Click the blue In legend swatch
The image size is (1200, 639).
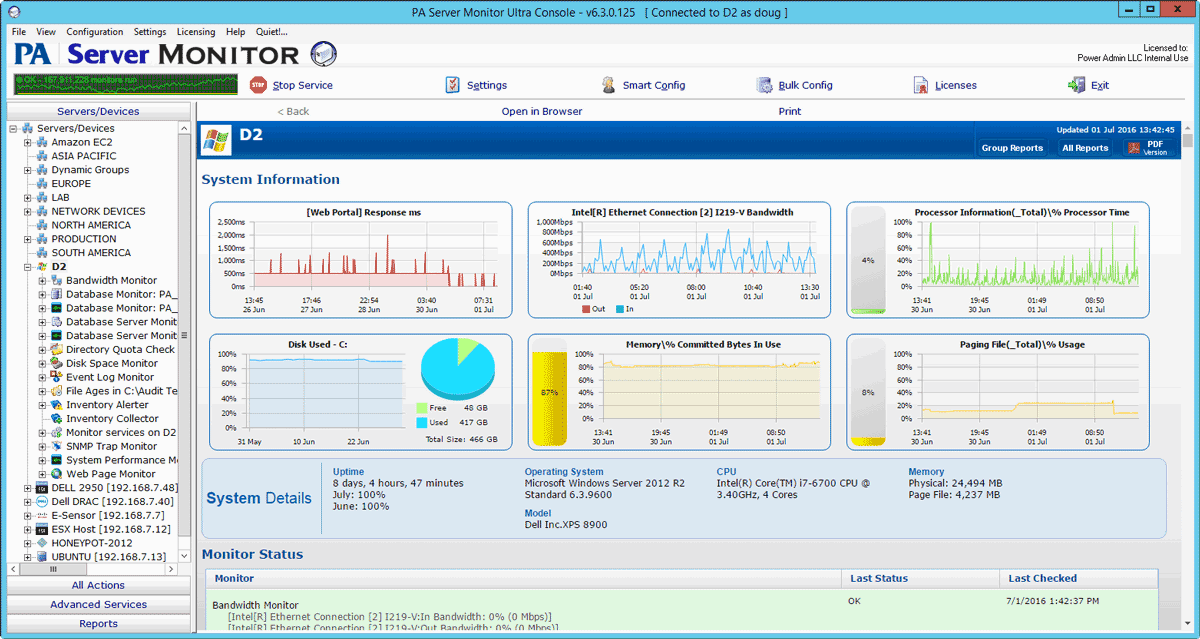click(620, 309)
